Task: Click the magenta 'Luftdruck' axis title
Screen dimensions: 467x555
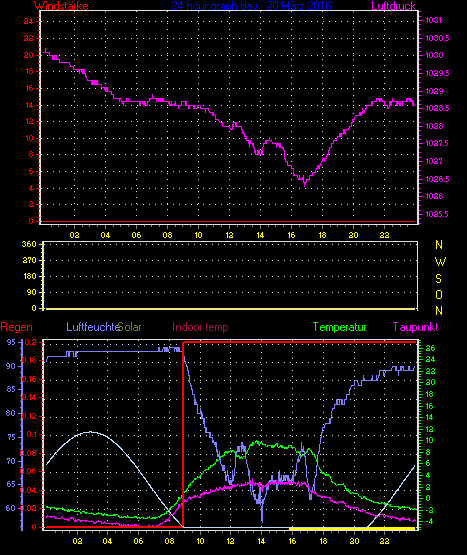Action: [x=393, y=5]
